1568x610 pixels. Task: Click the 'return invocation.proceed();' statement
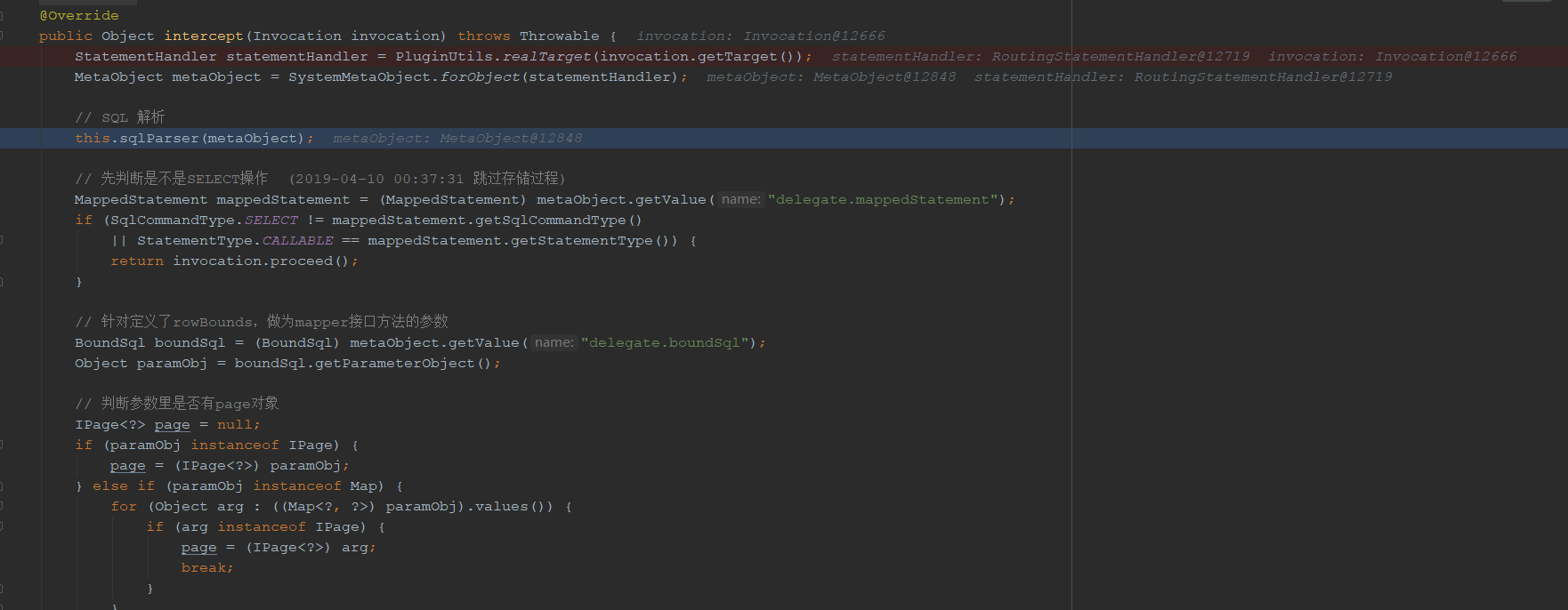coord(234,261)
